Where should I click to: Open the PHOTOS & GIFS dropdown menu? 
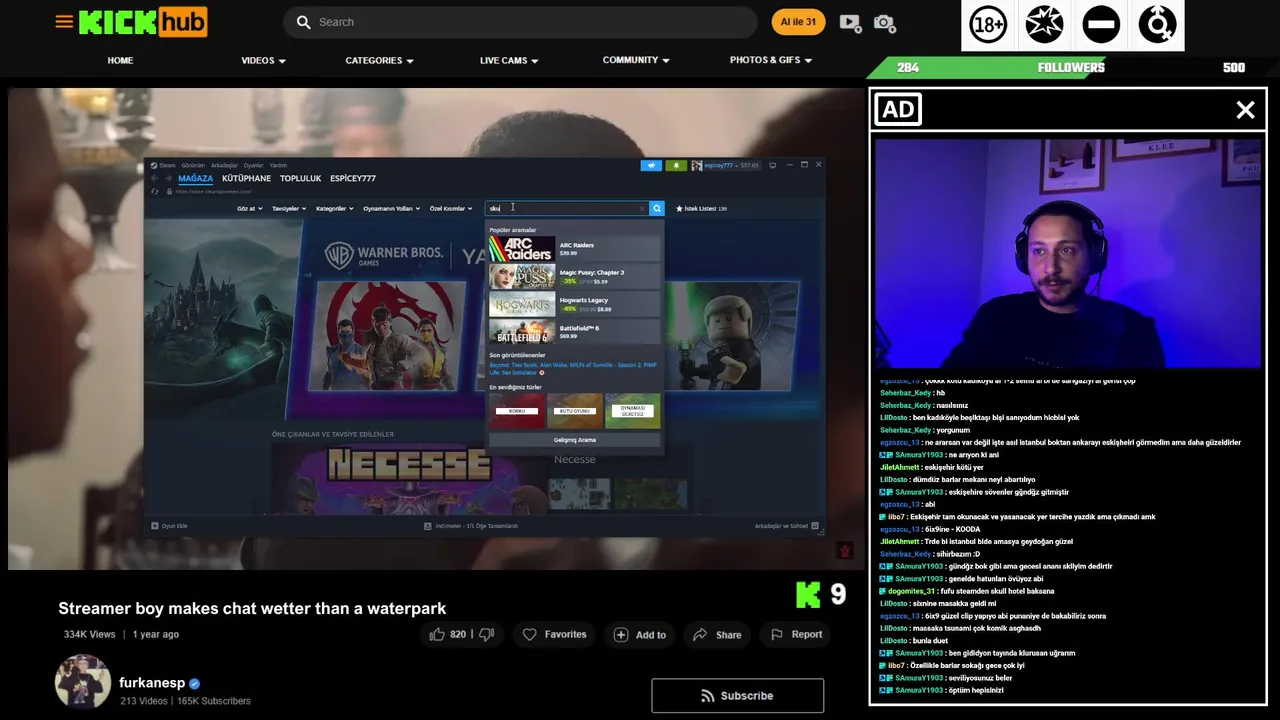pos(771,60)
